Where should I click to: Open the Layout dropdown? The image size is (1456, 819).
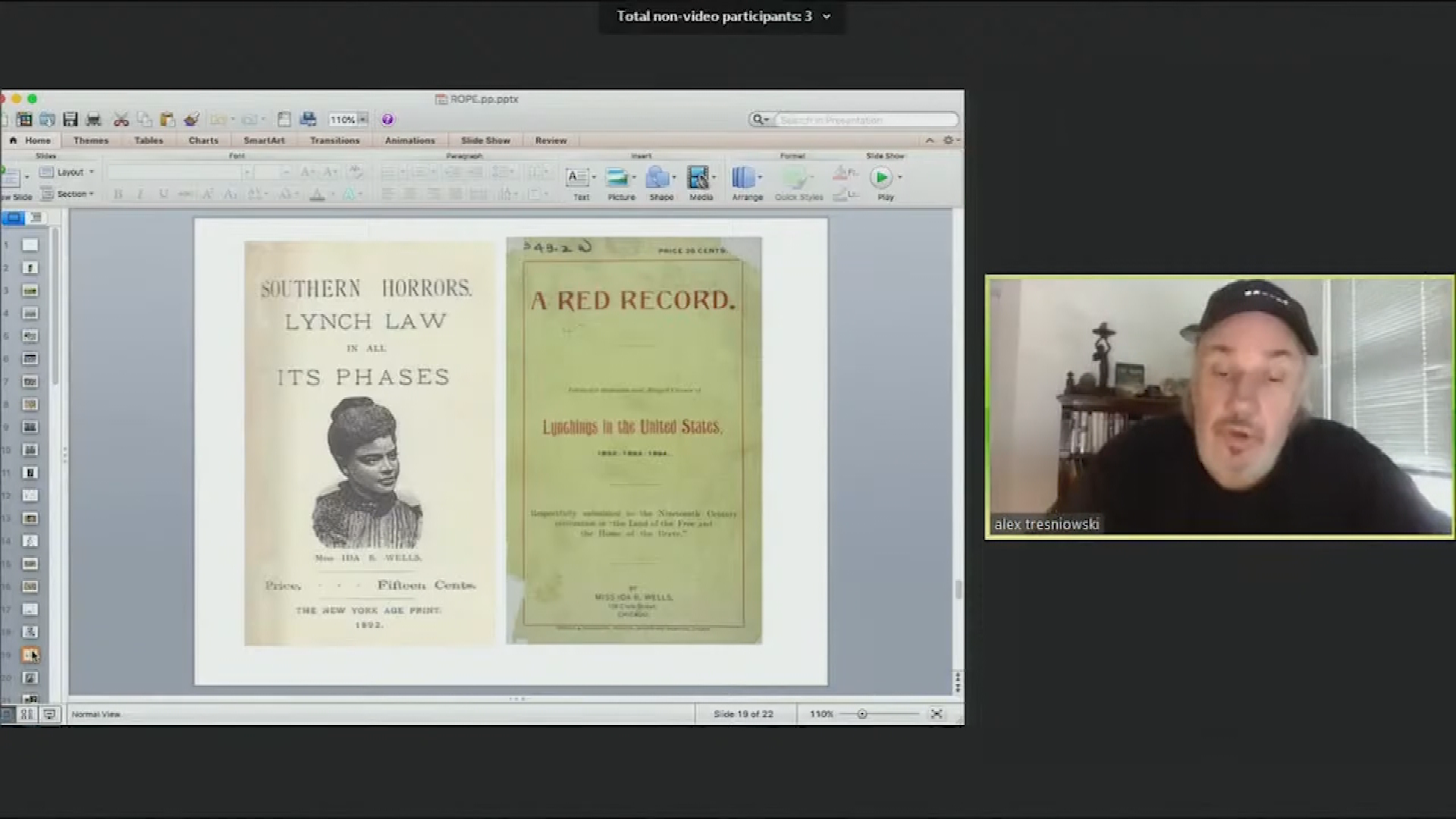pos(67,172)
